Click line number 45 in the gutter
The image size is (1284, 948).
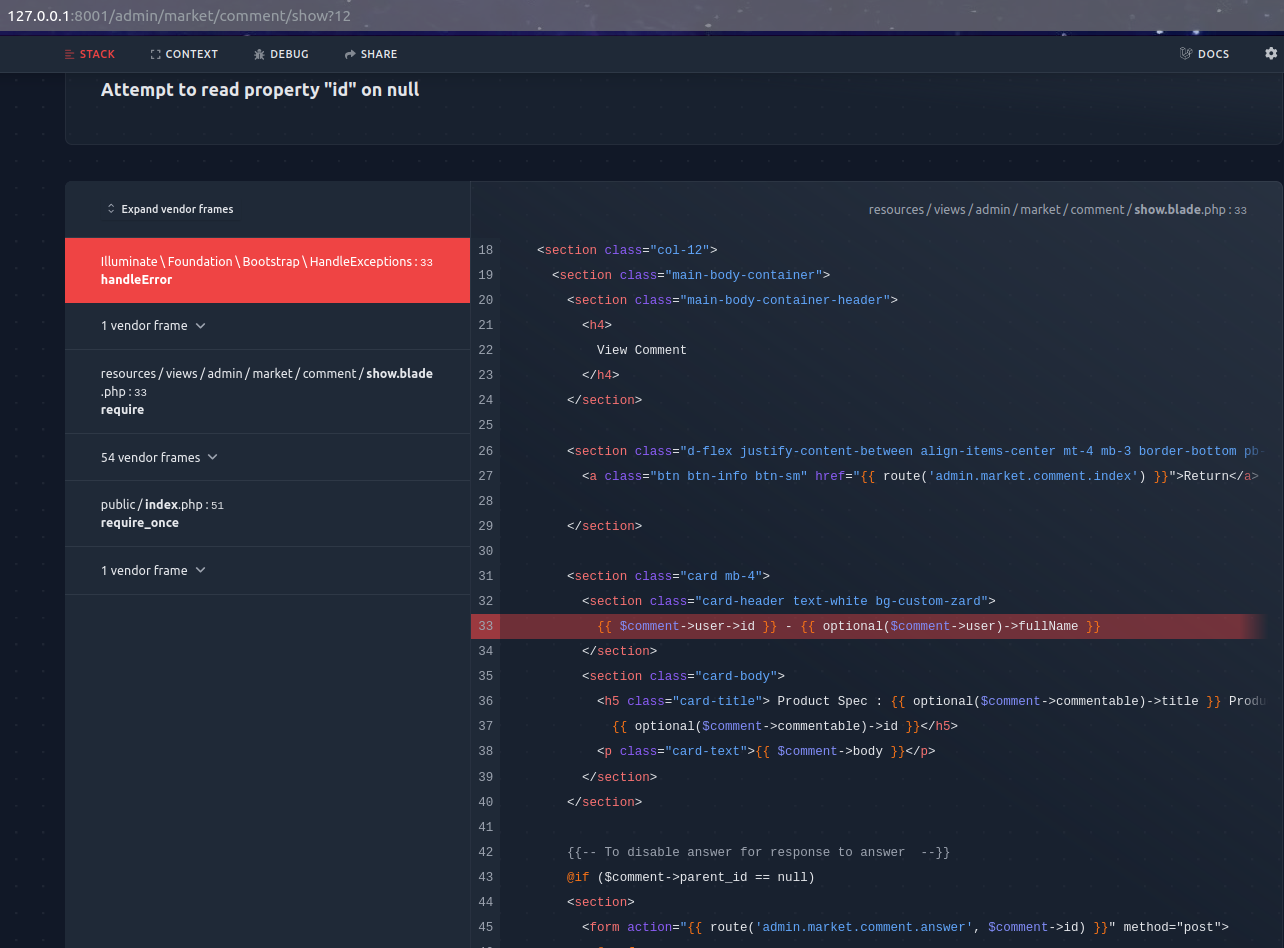click(485, 927)
